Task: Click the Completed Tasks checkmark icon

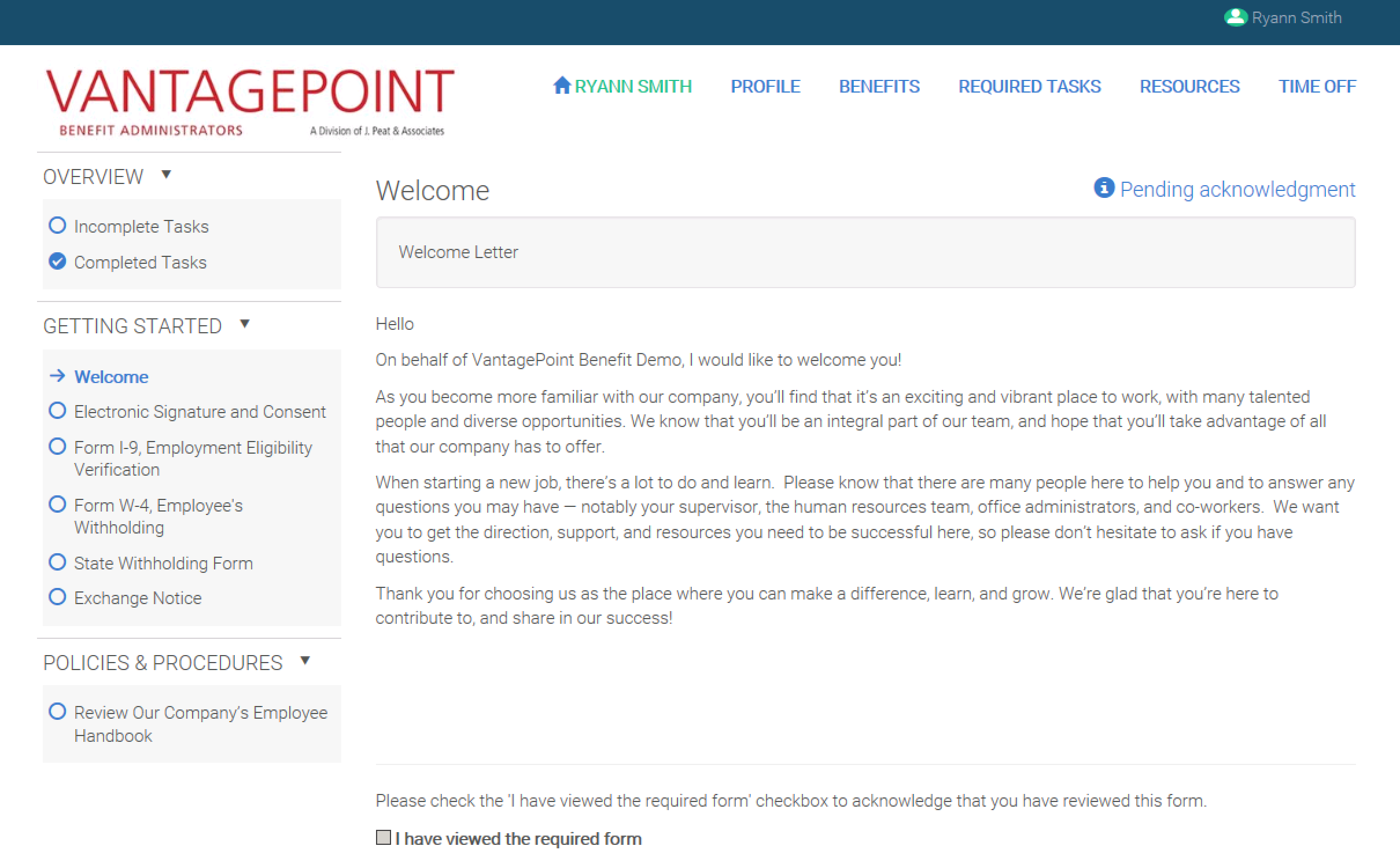Action: coord(57,262)
